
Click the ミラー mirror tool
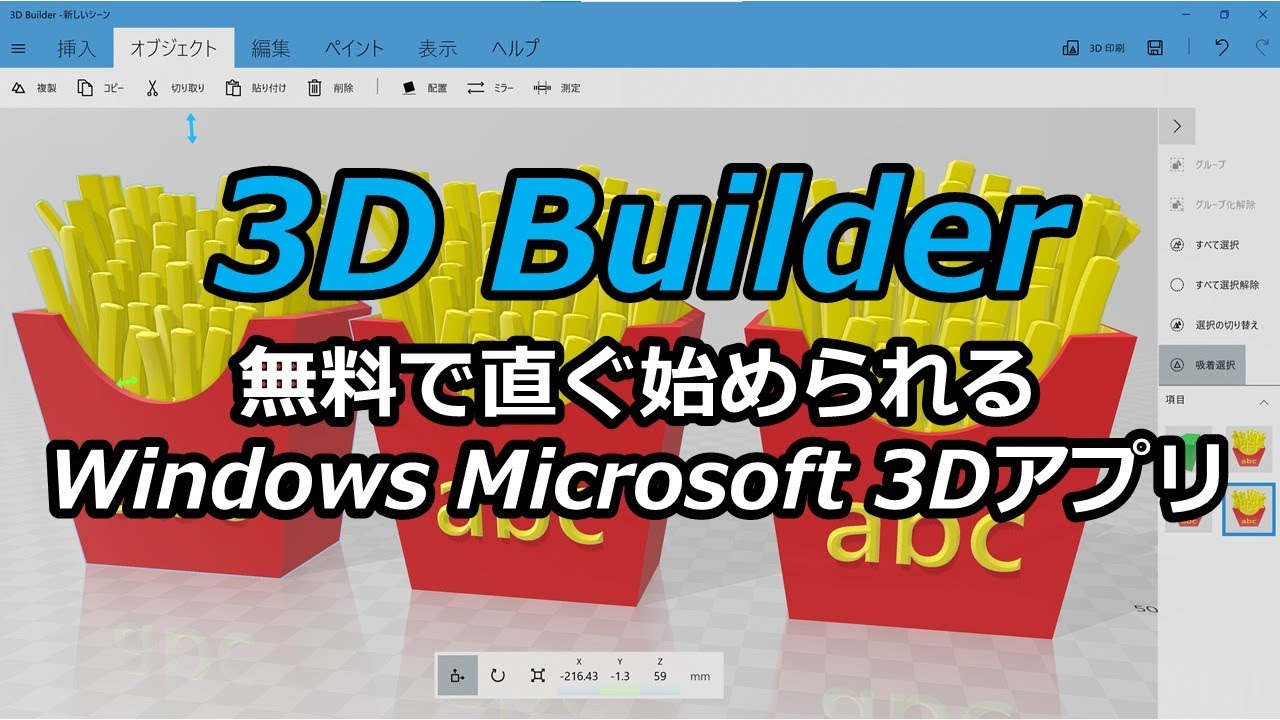pos(490,88)
